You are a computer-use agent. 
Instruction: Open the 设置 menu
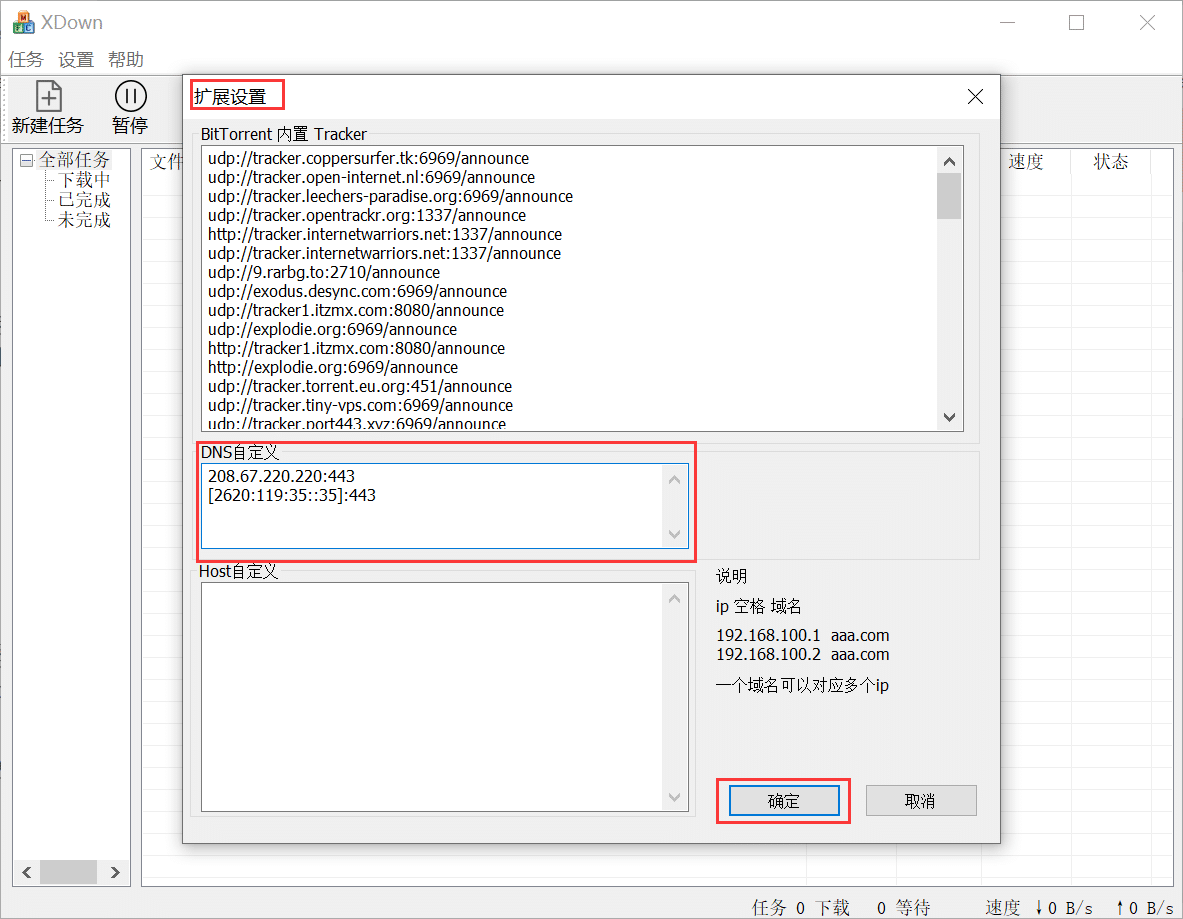tap(75, 59)
